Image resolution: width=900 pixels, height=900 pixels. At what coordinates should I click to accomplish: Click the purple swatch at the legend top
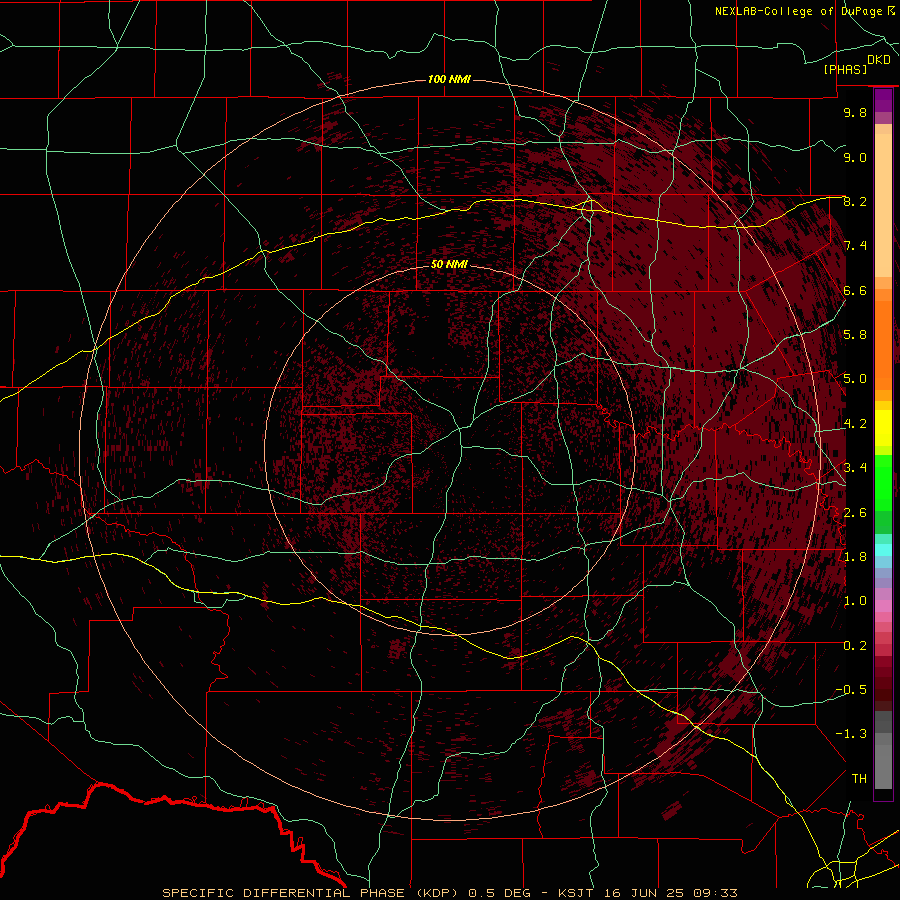[883, 100]
